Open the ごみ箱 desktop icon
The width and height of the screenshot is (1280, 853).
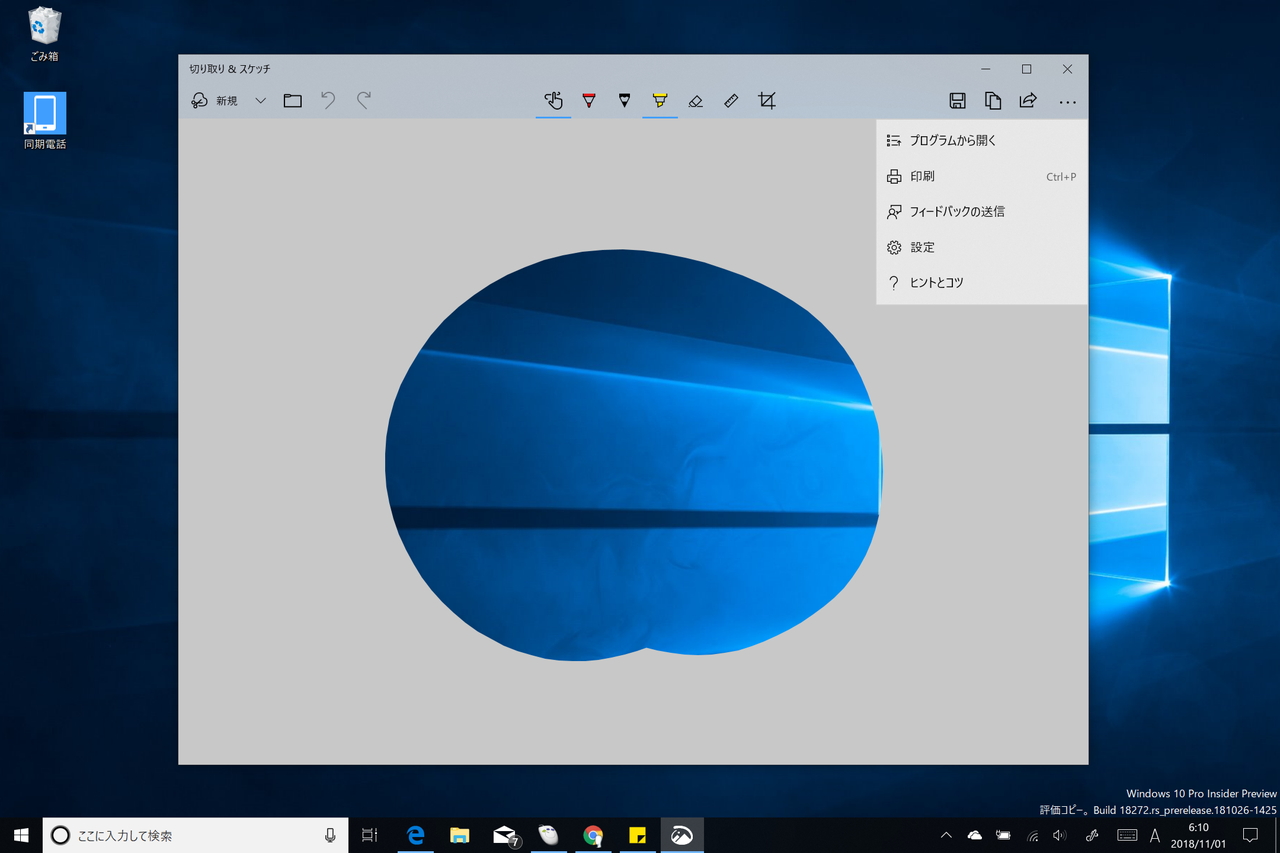[x=44, y=35]
